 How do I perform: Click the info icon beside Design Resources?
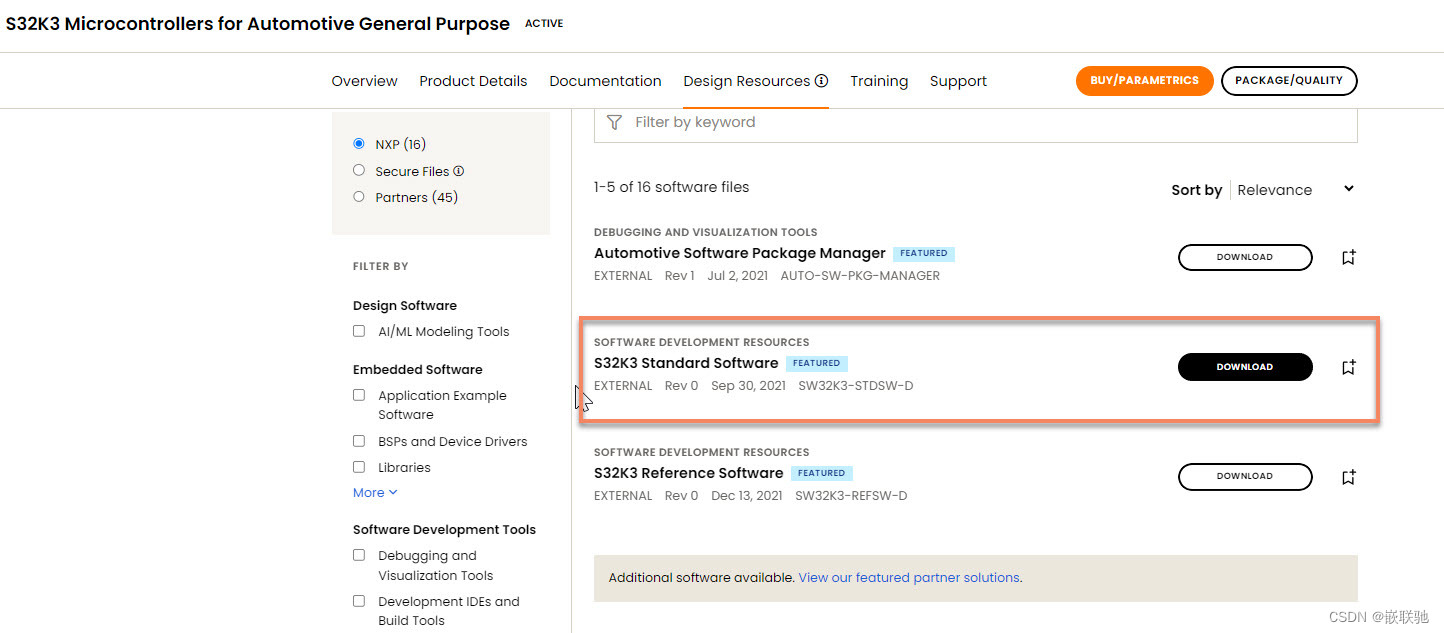pos(821,81)
